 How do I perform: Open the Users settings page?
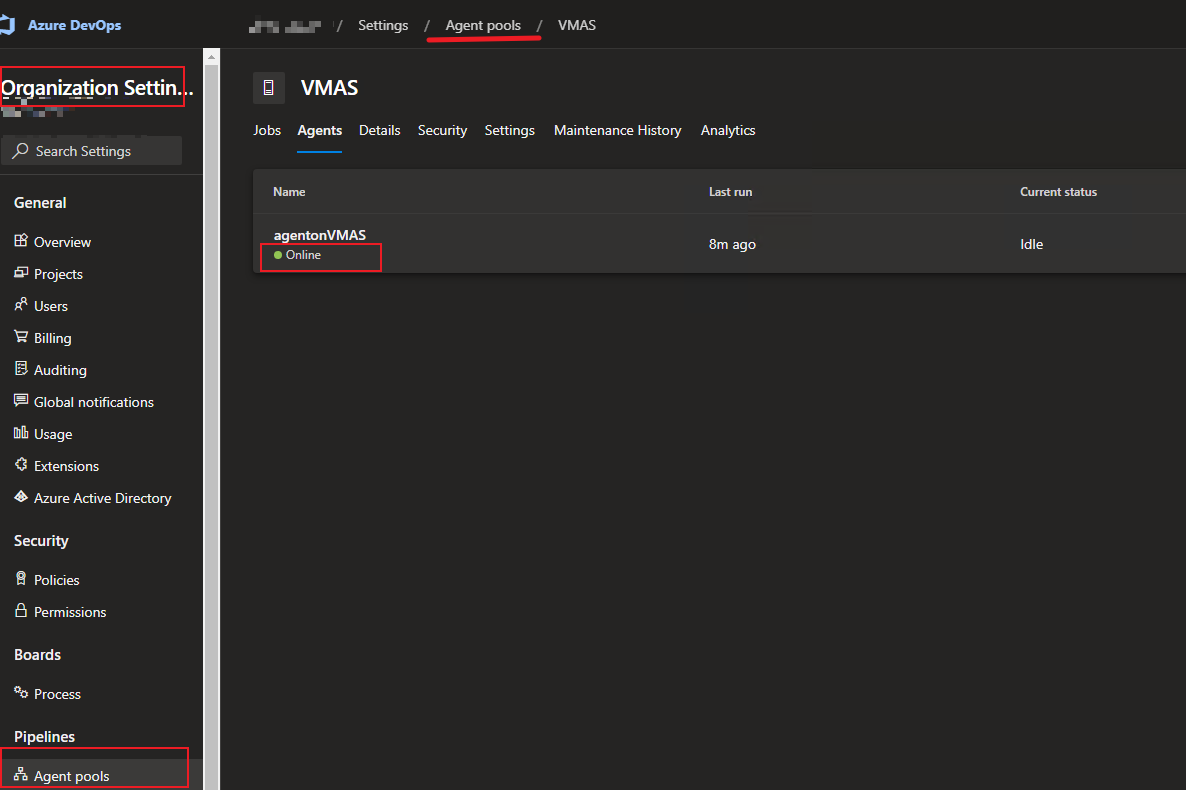pos(51,306)
